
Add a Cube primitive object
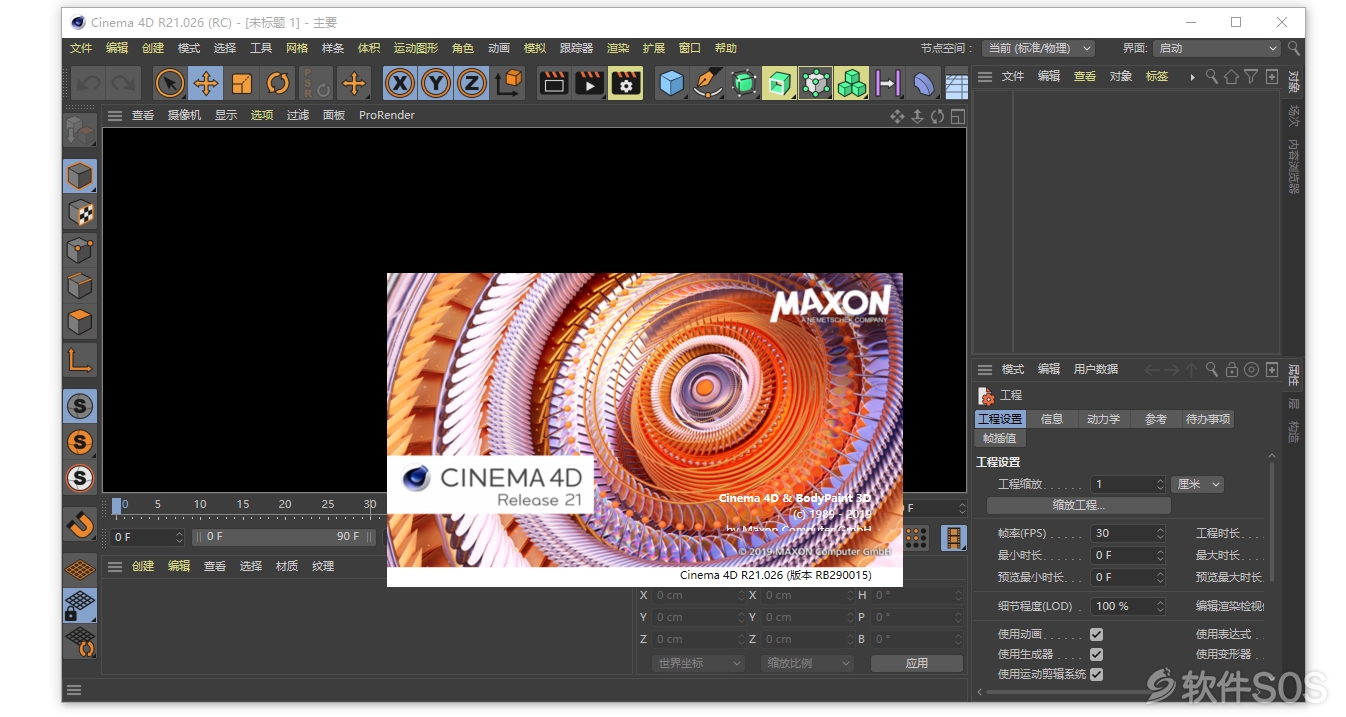(x=672, y=83)
